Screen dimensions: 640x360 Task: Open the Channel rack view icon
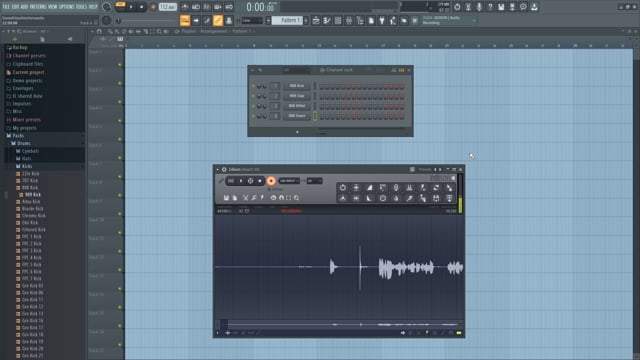(338, 20)
